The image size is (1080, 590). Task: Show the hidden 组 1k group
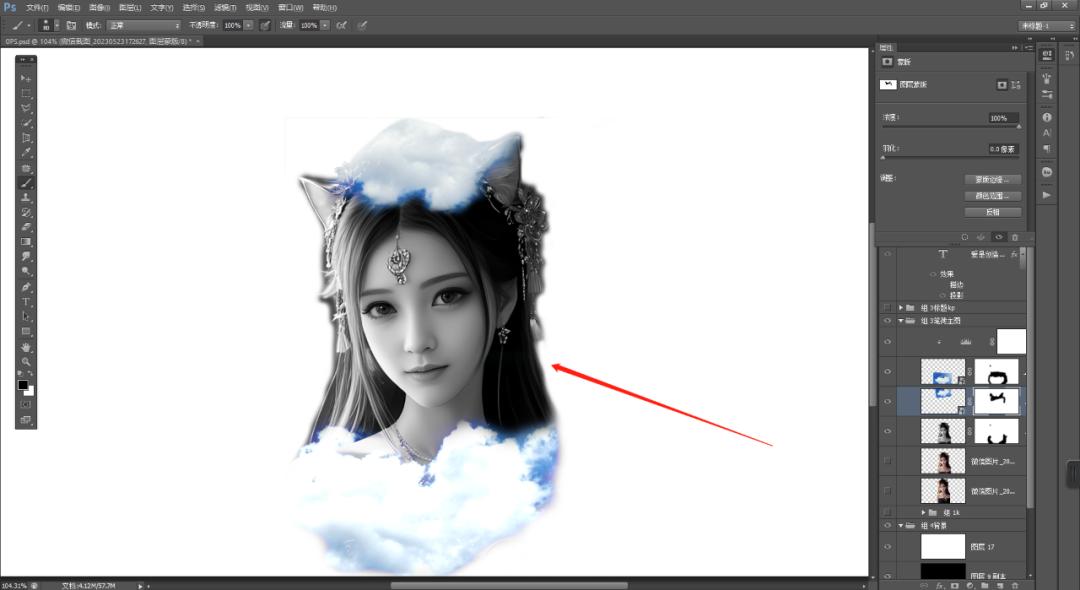tap(887, 511)
